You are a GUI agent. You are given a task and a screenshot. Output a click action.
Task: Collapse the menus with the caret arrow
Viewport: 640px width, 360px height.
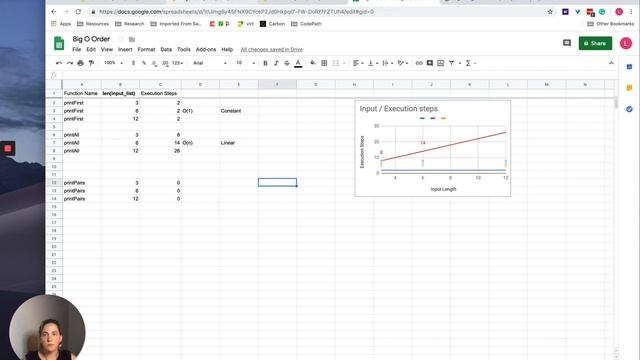pos(611,63)
